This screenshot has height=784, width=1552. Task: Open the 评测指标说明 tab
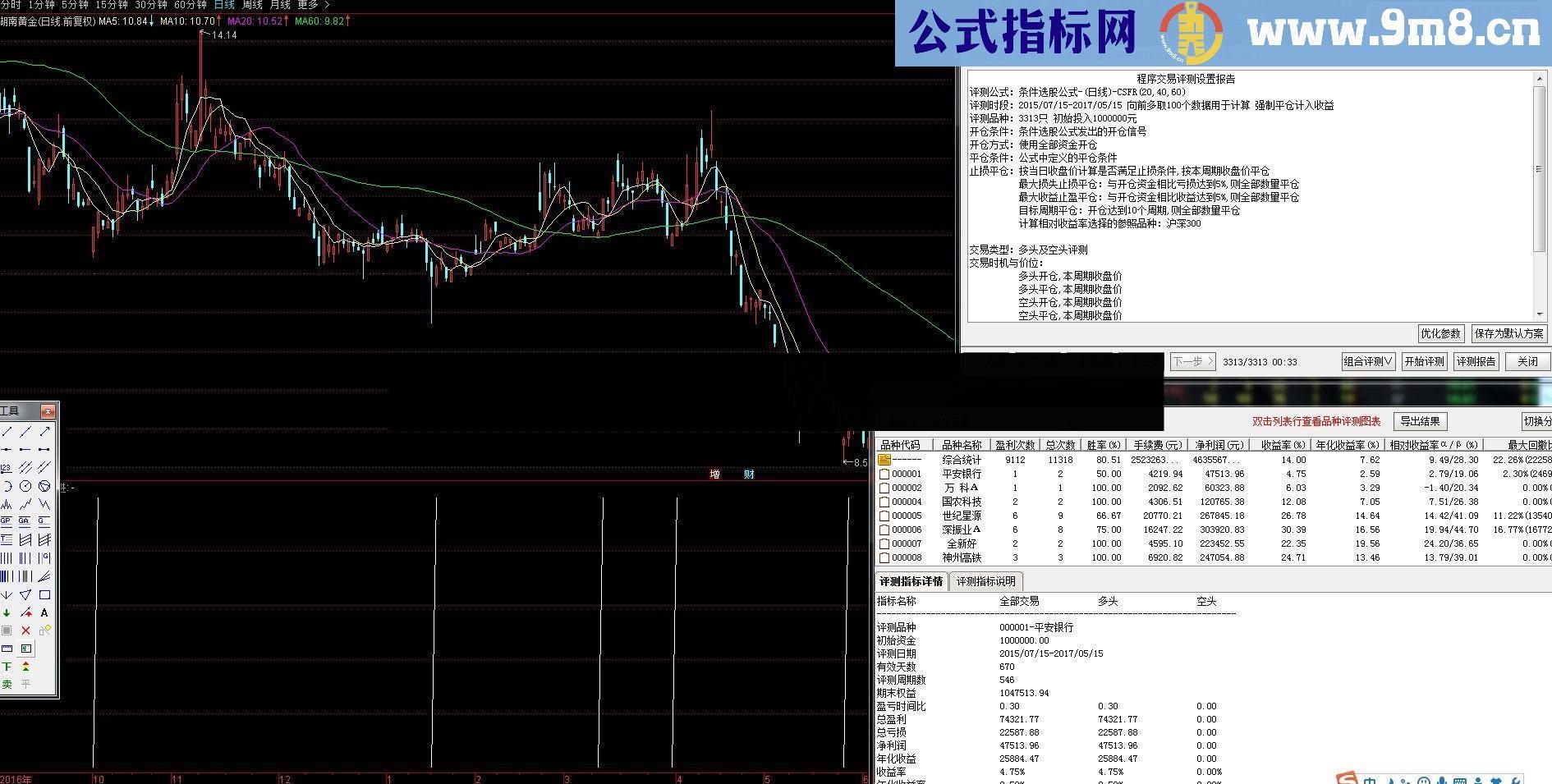tap(985, 581)
